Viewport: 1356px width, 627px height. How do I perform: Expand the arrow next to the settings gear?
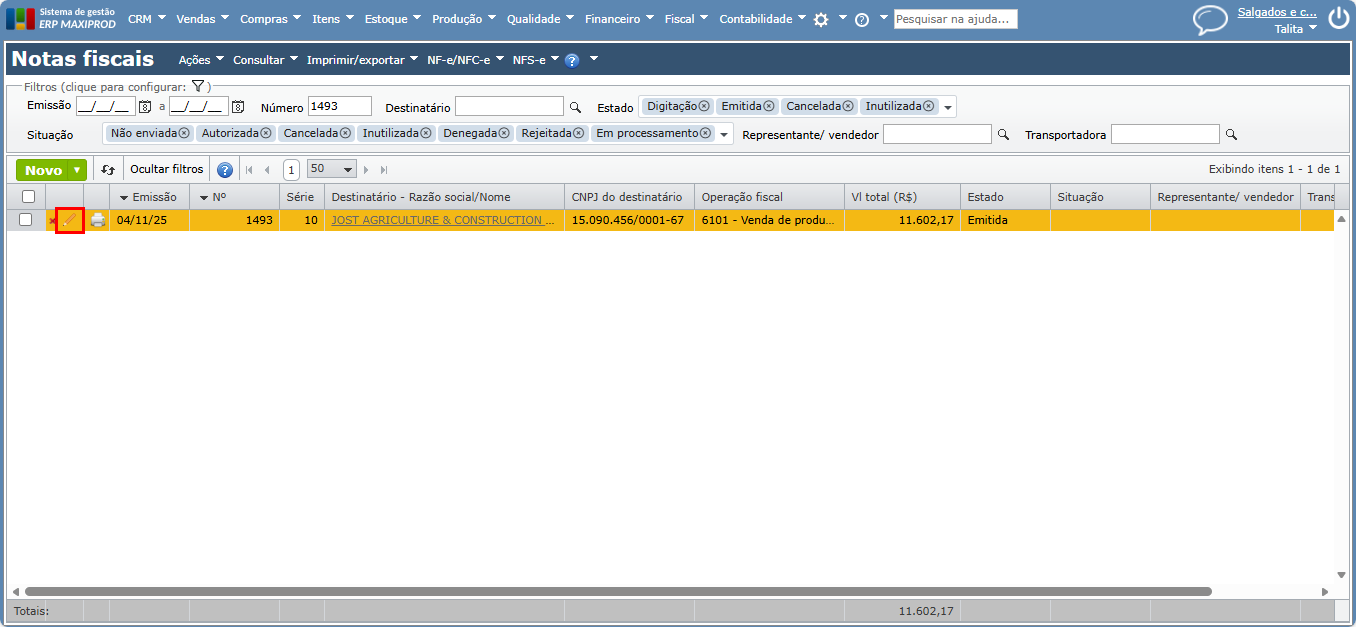point(842,18)
